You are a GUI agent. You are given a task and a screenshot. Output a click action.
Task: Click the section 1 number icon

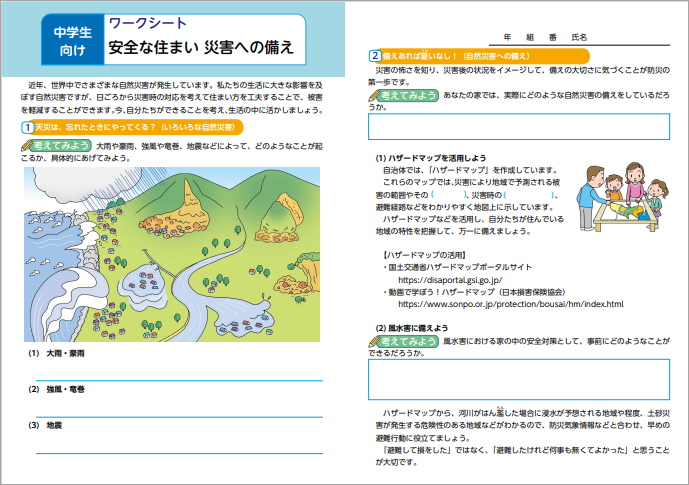(x=25, y=128)
